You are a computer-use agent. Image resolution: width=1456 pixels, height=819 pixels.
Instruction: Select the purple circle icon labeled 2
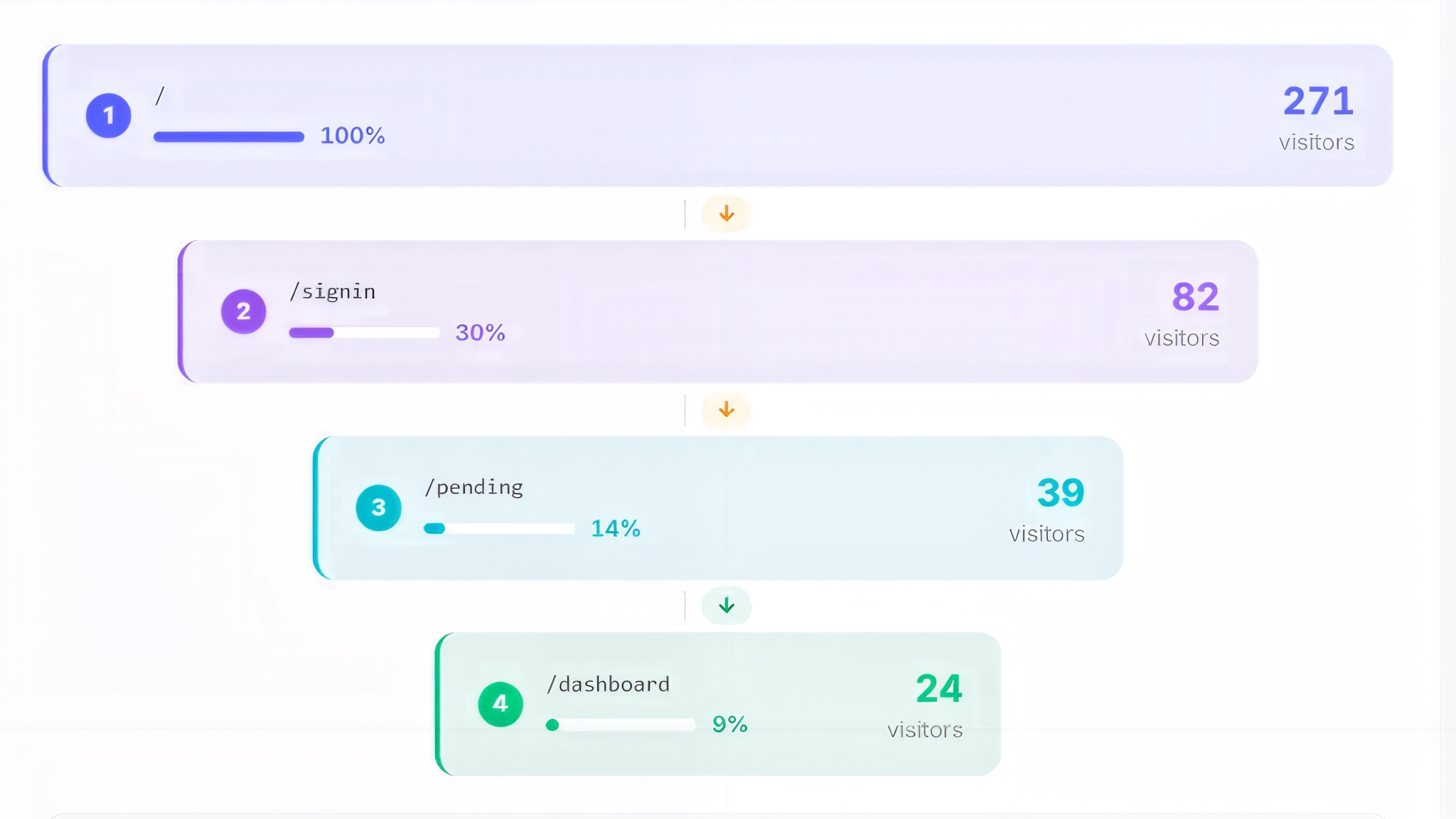[x=244, y=311]
